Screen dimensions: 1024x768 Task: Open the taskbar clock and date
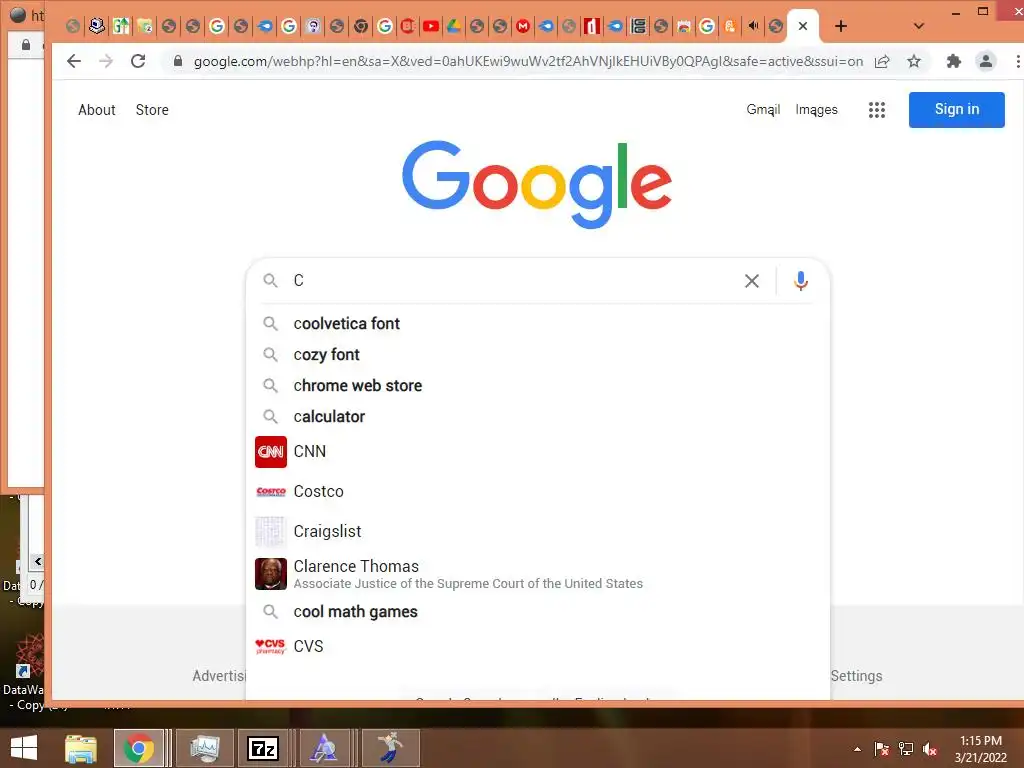coord(980,749)
